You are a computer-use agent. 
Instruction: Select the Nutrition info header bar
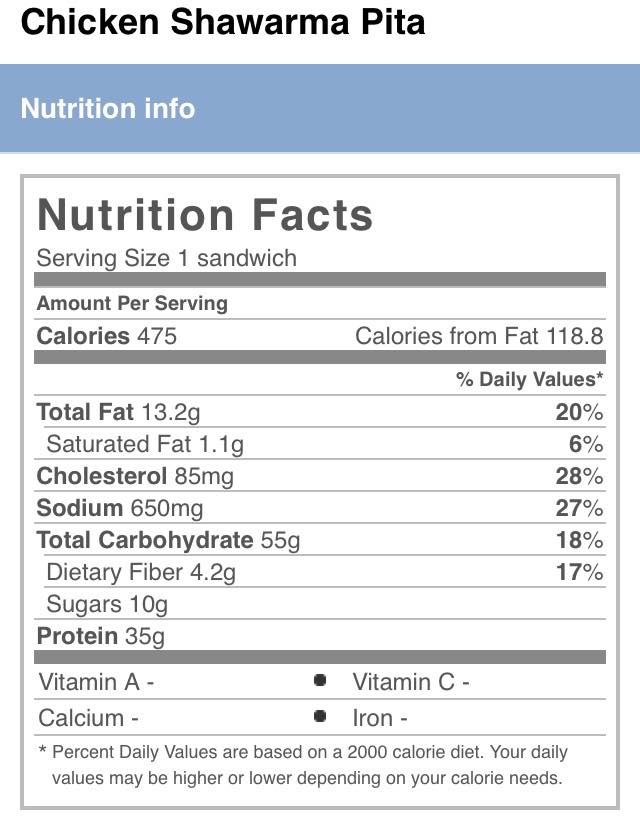(320, 108)
